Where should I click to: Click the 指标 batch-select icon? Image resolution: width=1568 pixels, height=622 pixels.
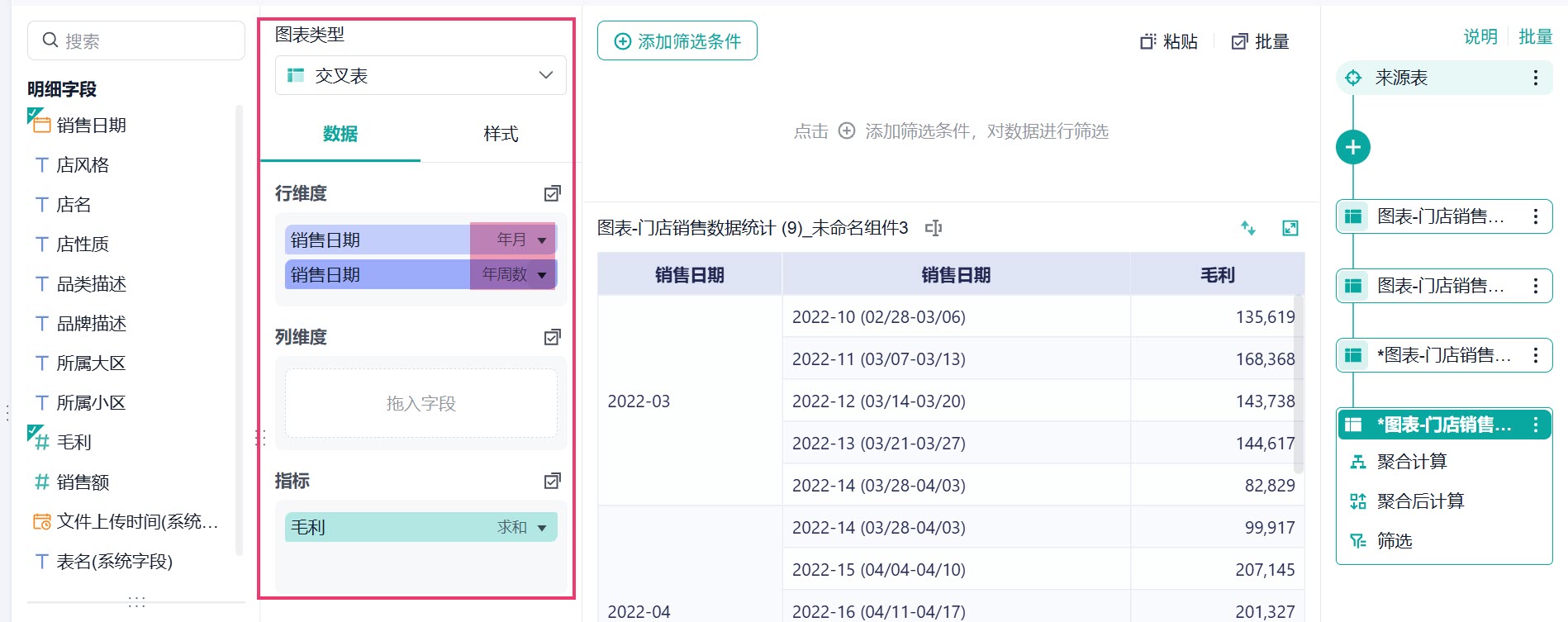pos(553,481)
